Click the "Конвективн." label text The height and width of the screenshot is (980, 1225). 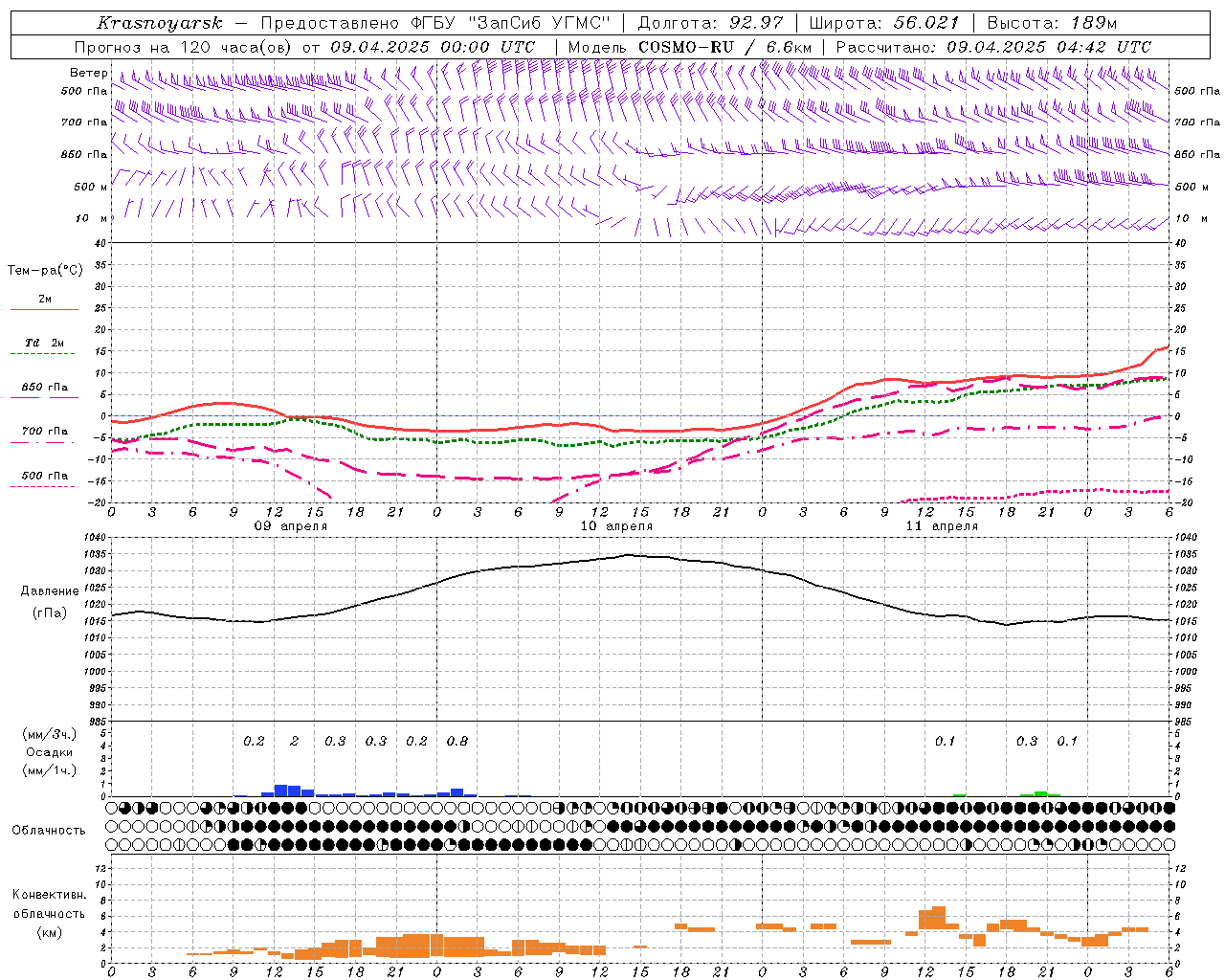[50, 895]
